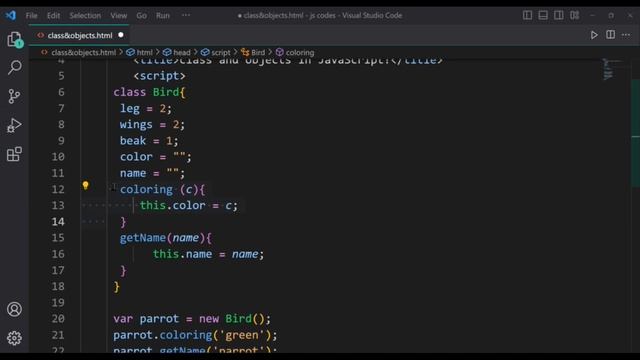The width and height of the screenshot is (640, 360).
Task: Click the VS Code logo icon
Action: point(11,16)
